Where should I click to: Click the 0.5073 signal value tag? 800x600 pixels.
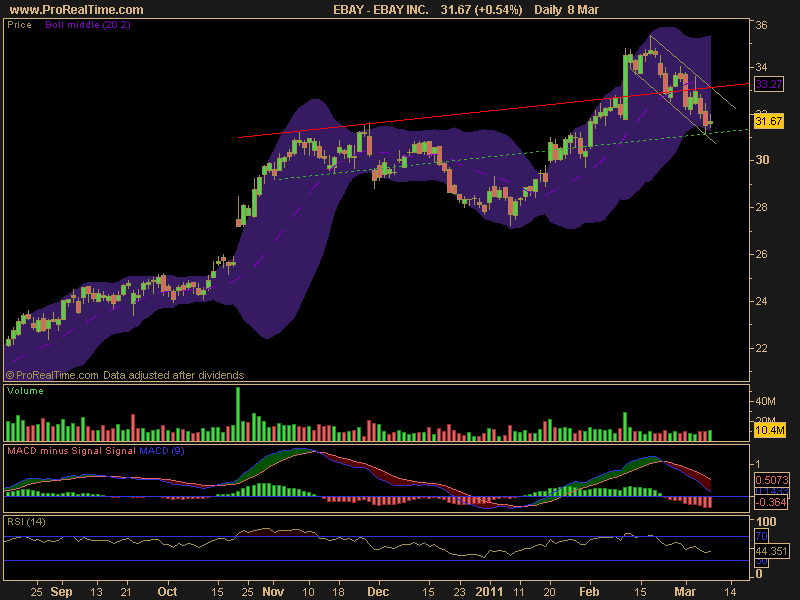coord(771,480)
